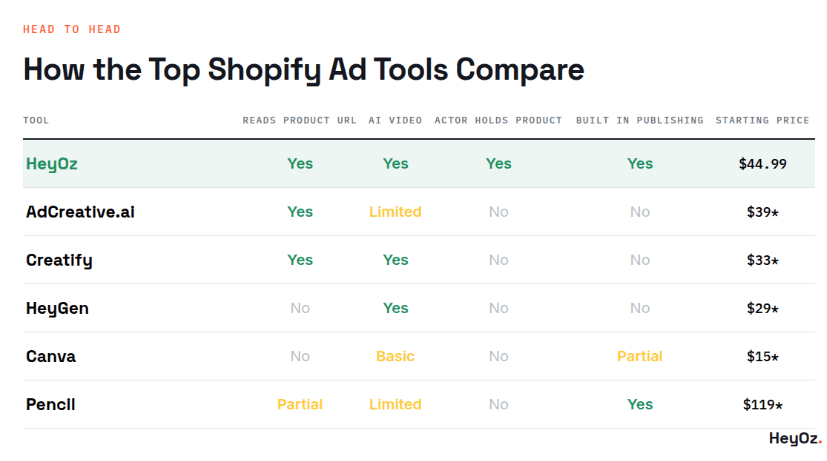Image resolution: width=827 pixels, height=461 pixels.
Task: Click the Head to Head label
Action: click(x=72, y=30)
